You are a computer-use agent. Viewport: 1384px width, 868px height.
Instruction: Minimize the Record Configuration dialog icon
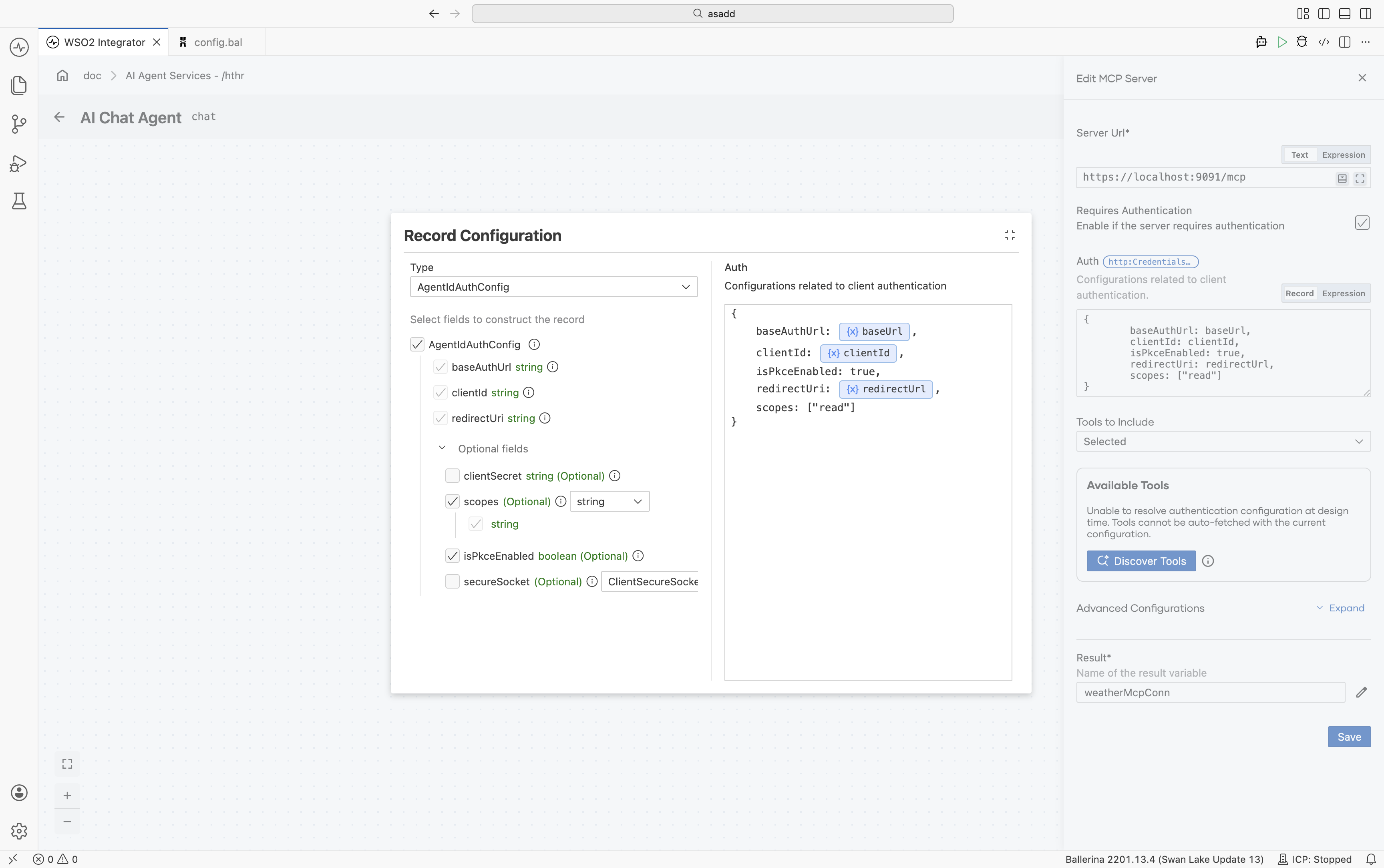[1010, 235]
